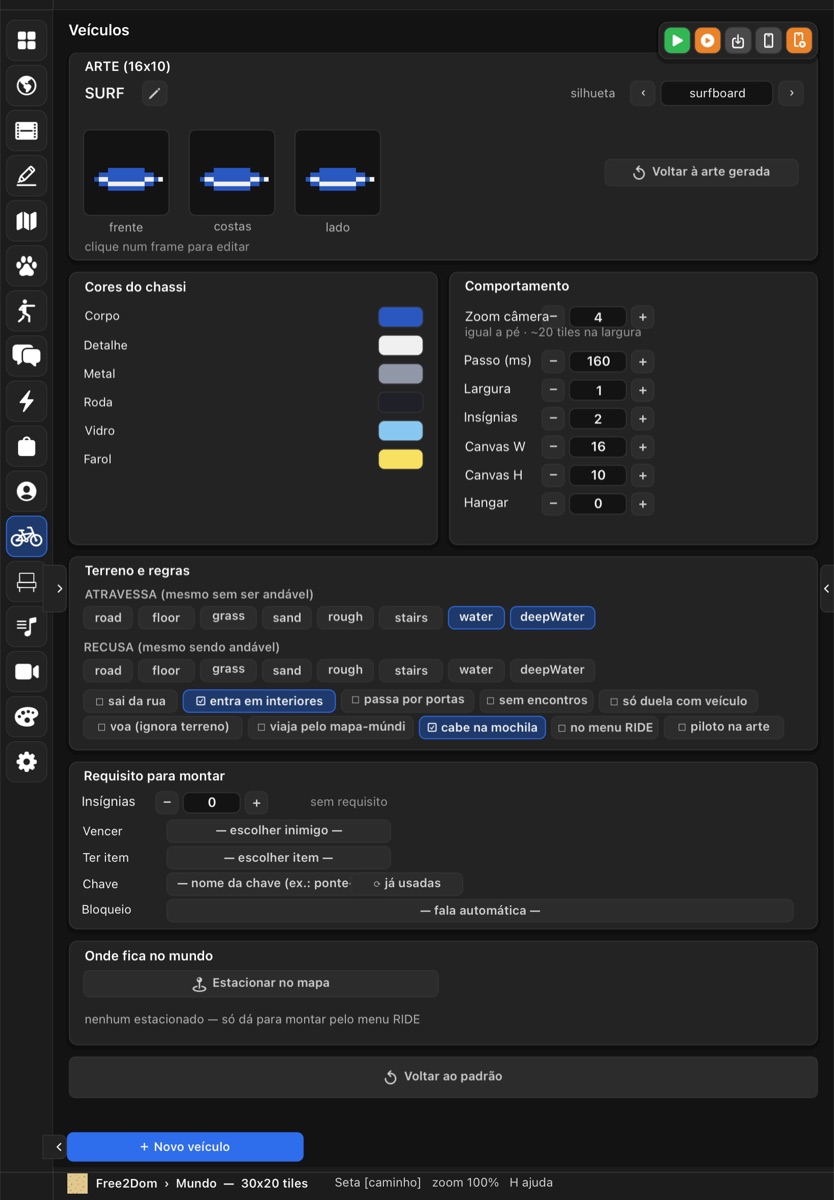Click 'Voltar ao padrão' button
The image size is (834, 1200).
[443, 1077]
